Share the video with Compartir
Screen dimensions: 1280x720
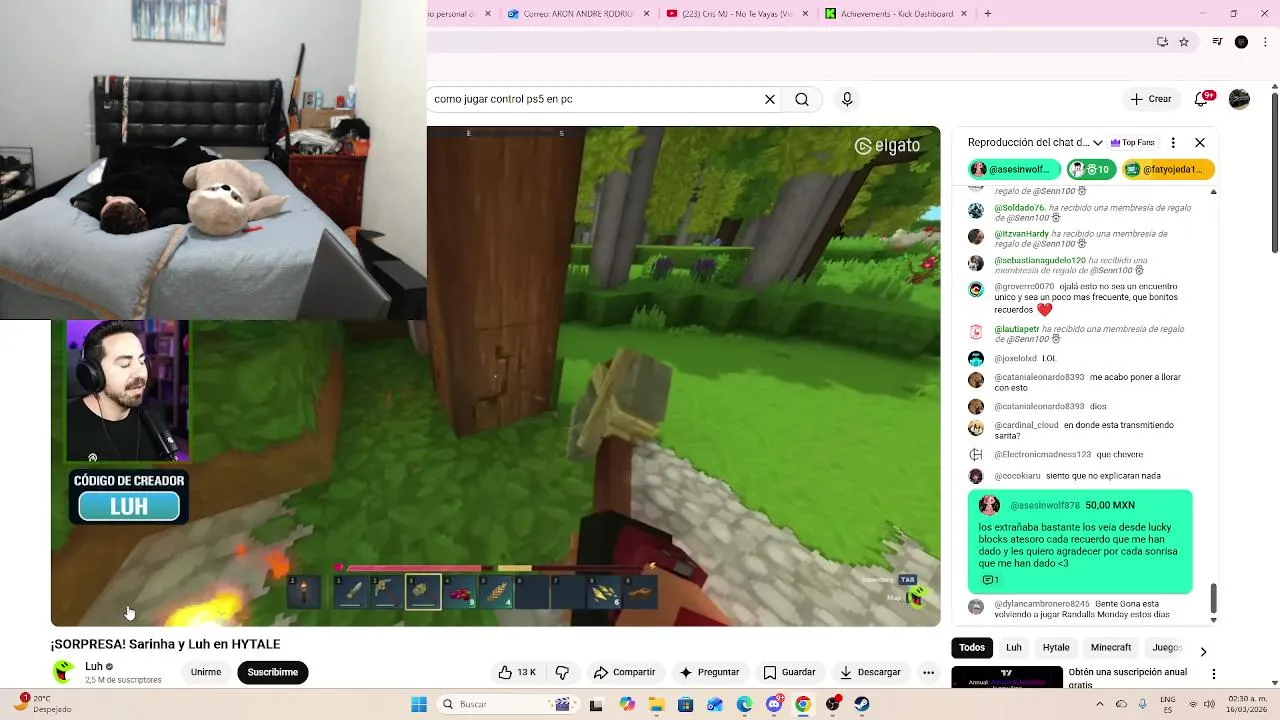[x=624, y=672]
